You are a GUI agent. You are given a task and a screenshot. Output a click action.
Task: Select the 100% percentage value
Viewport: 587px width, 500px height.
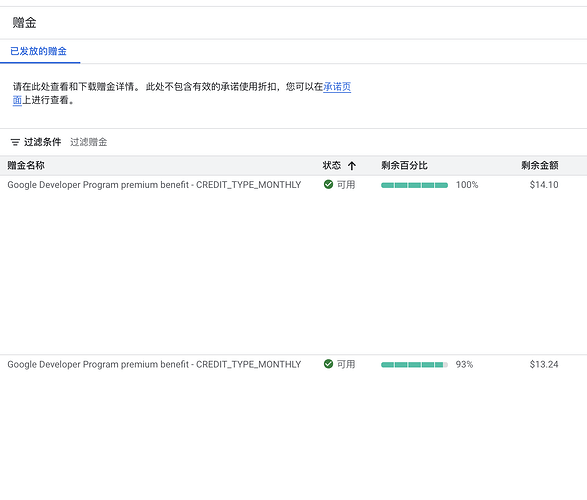pyautogui.click(x=467, y=185)
